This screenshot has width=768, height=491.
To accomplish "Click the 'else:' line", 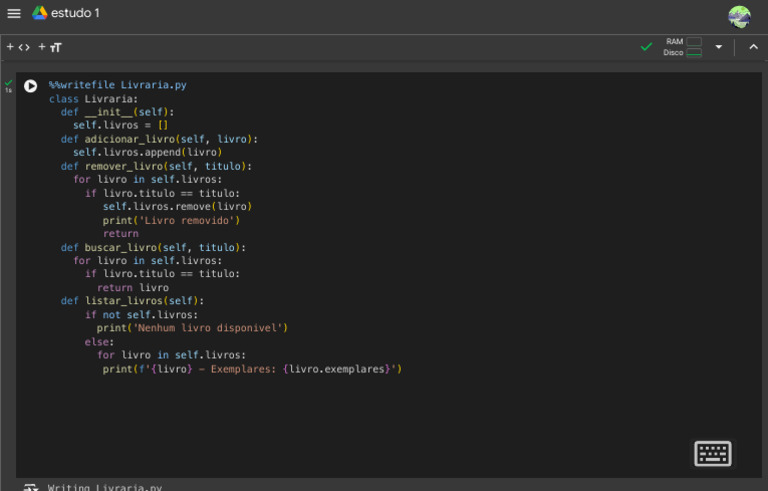I will pyautogui.click(x=99, y=342).
